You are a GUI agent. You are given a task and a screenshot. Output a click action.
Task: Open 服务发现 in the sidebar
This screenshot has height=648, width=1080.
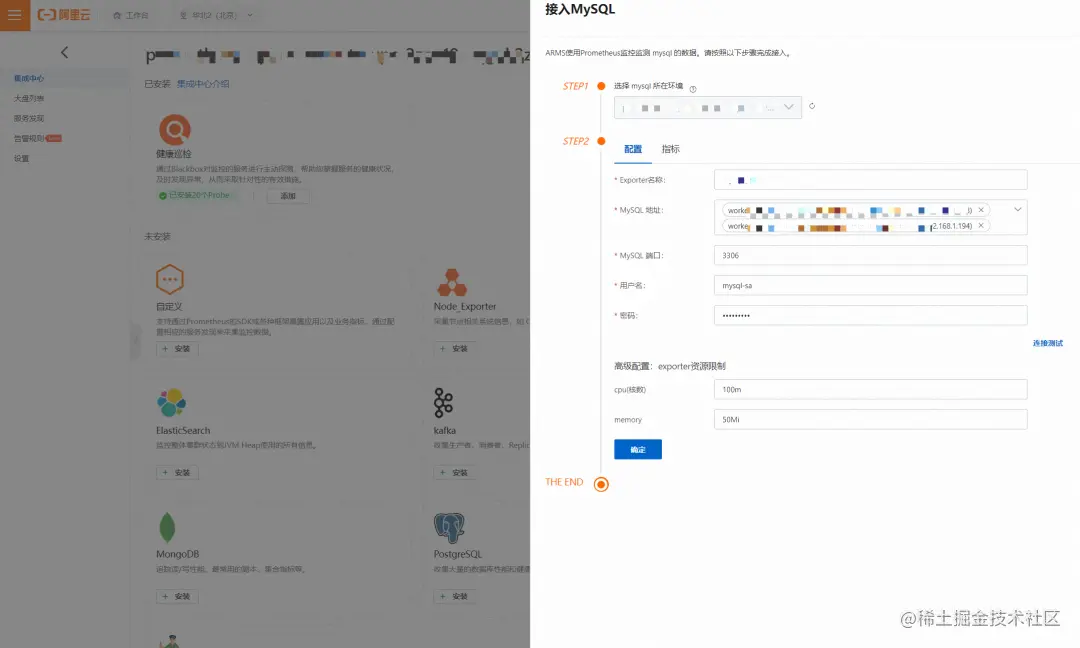[29, 118]
